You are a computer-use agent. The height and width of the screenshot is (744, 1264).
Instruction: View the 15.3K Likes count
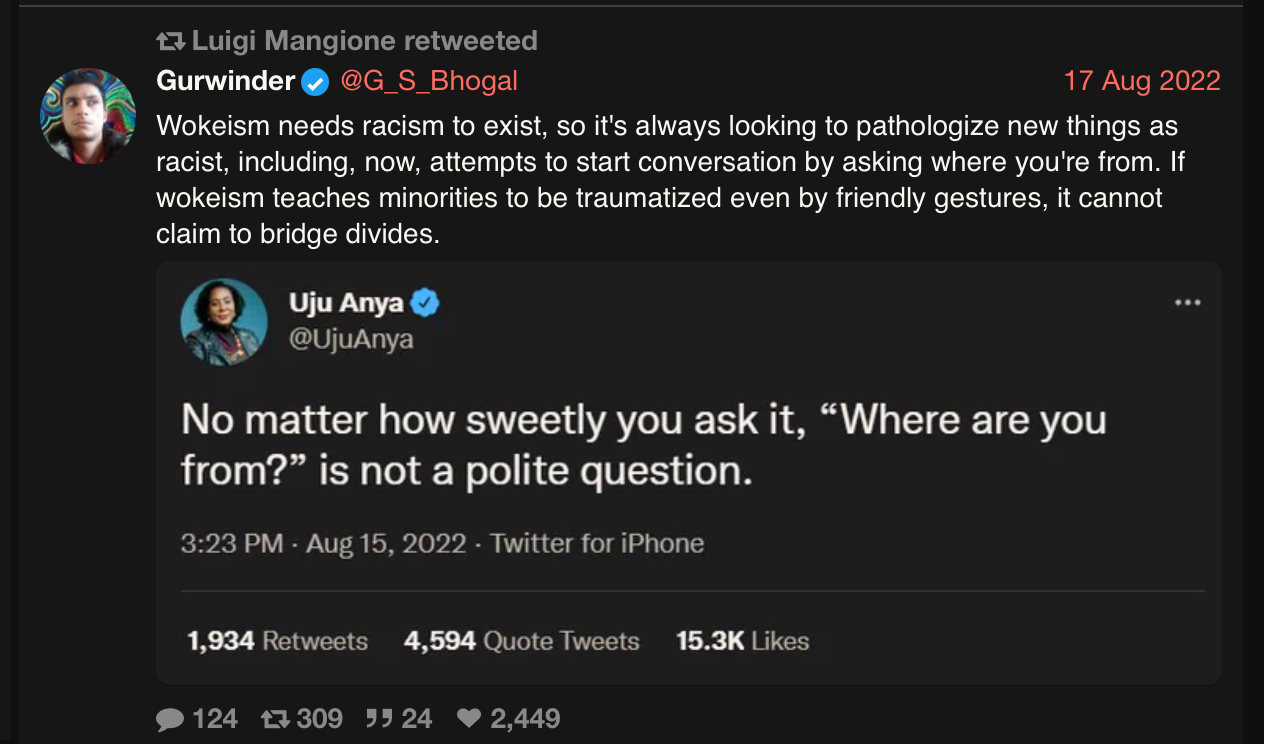pyautogui.click(x=743, y=641)
